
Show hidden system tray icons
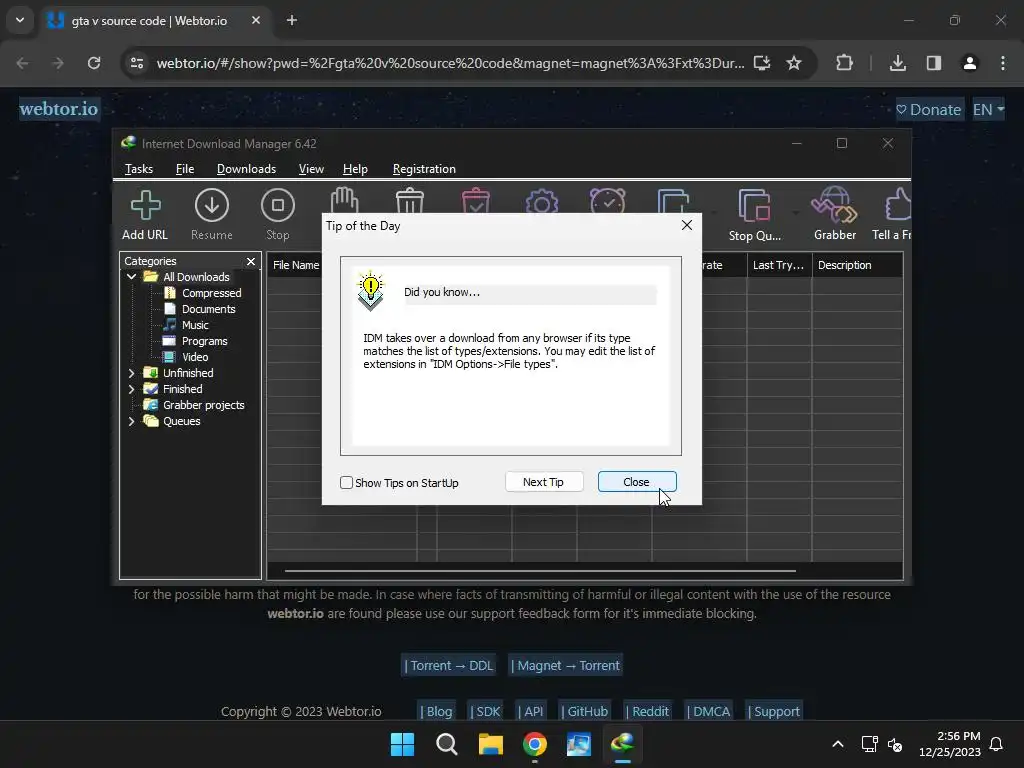click(838, 744)
